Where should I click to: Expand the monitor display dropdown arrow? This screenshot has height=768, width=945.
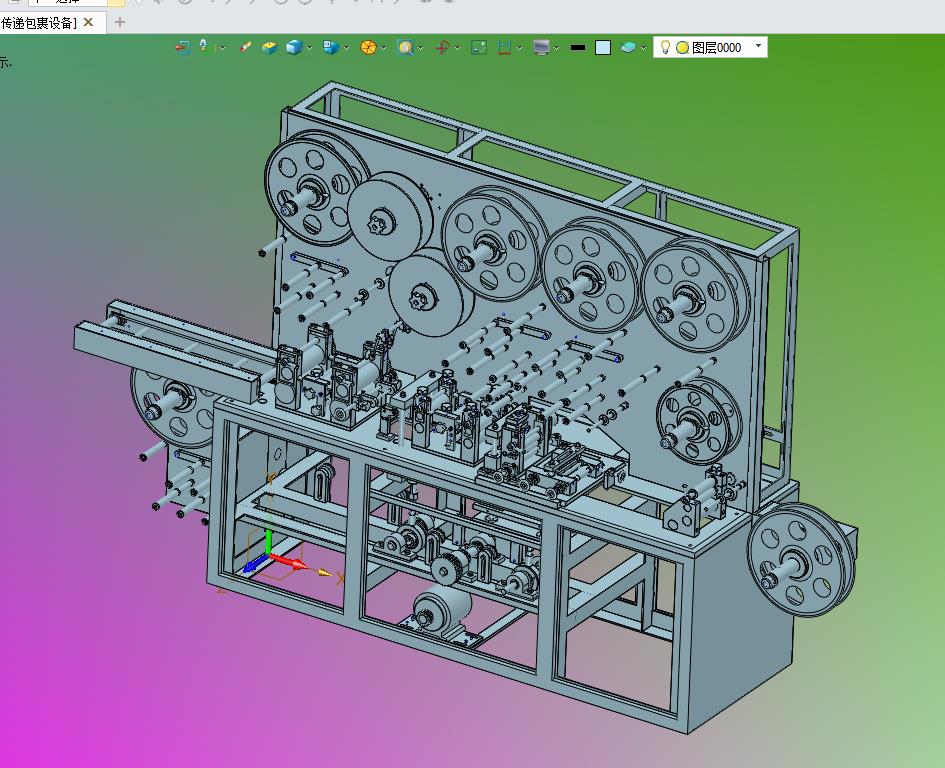click(556, 48)
